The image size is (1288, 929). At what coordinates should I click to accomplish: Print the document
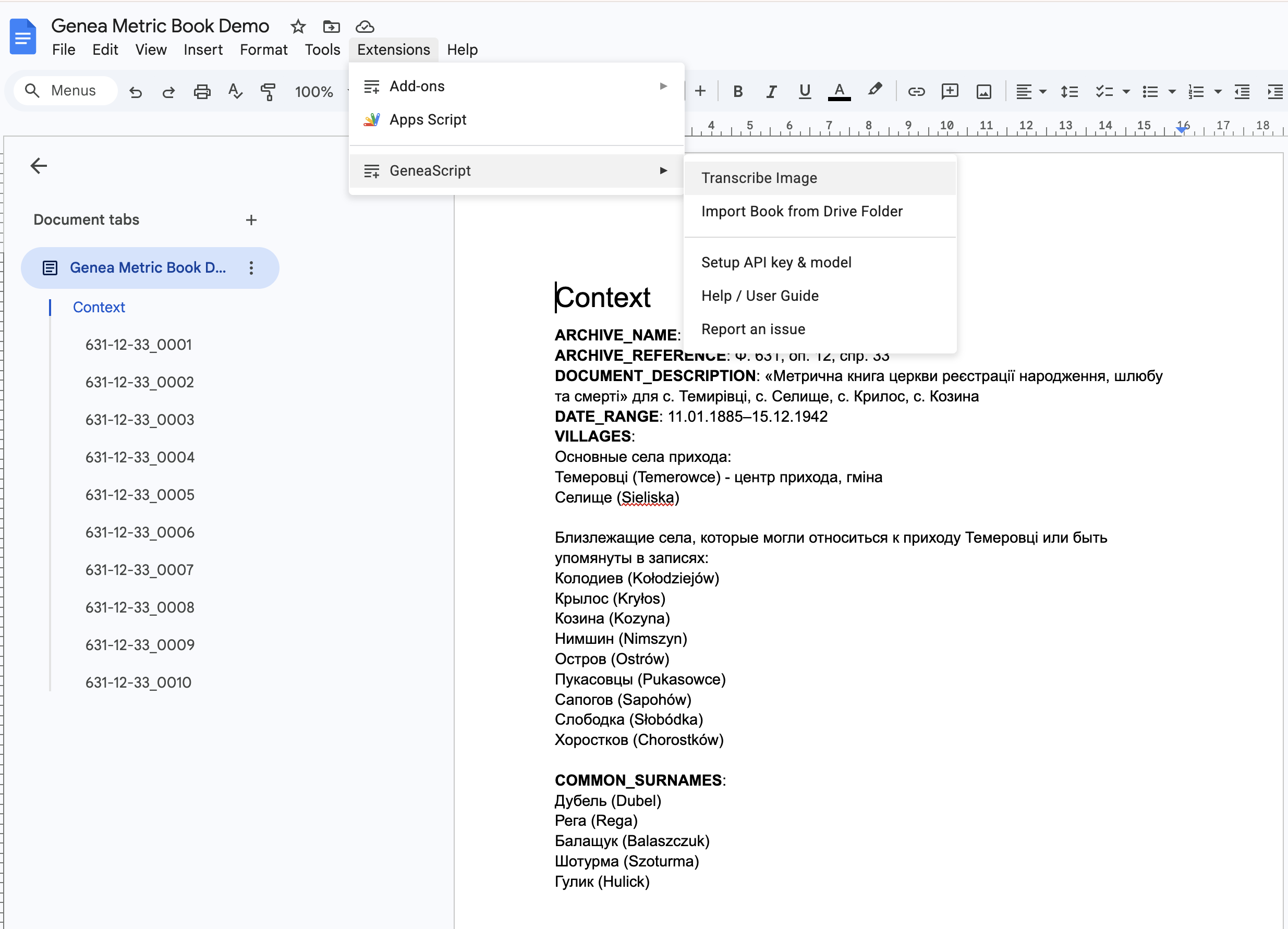202,91
